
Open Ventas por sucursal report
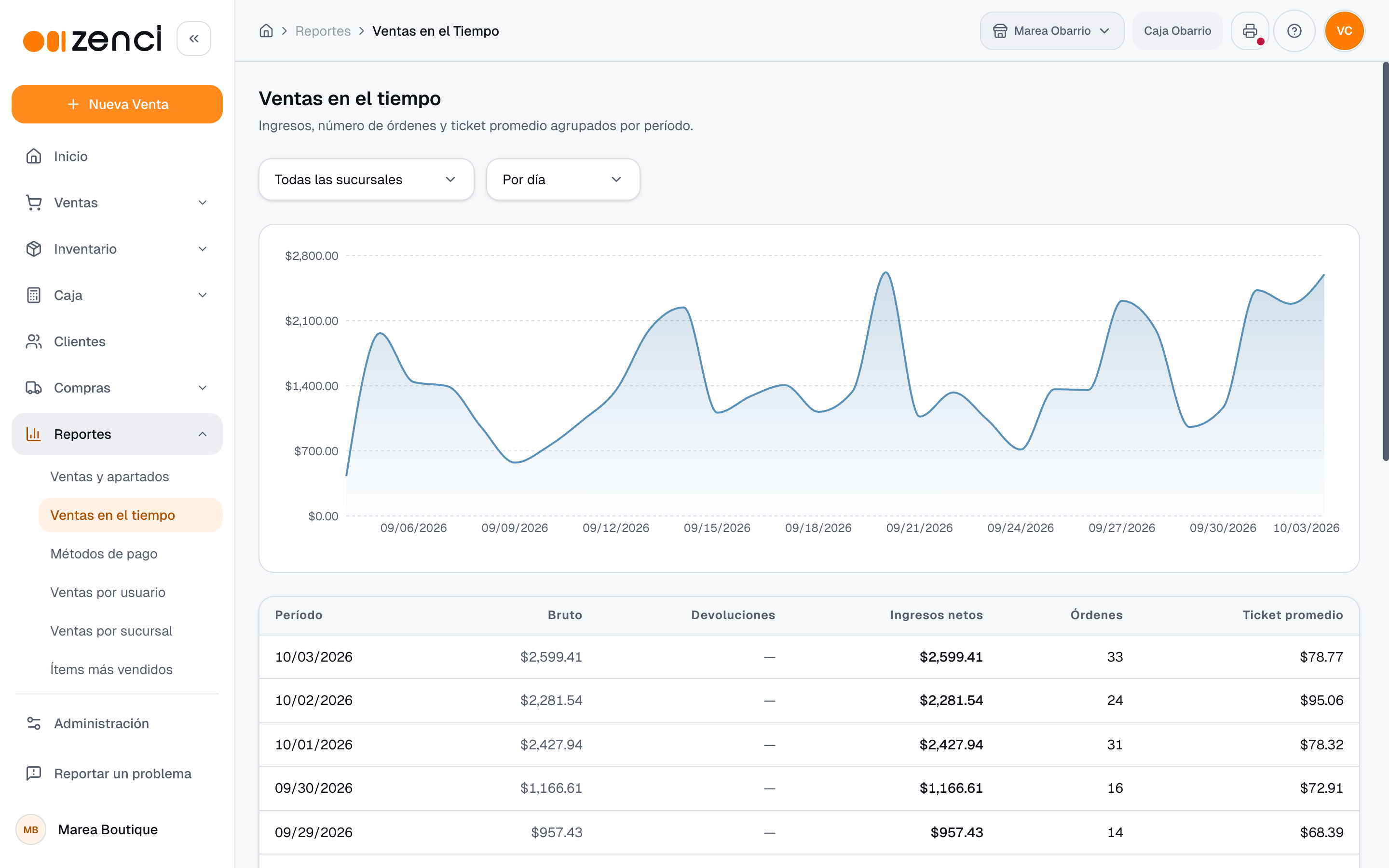point(111,631)
